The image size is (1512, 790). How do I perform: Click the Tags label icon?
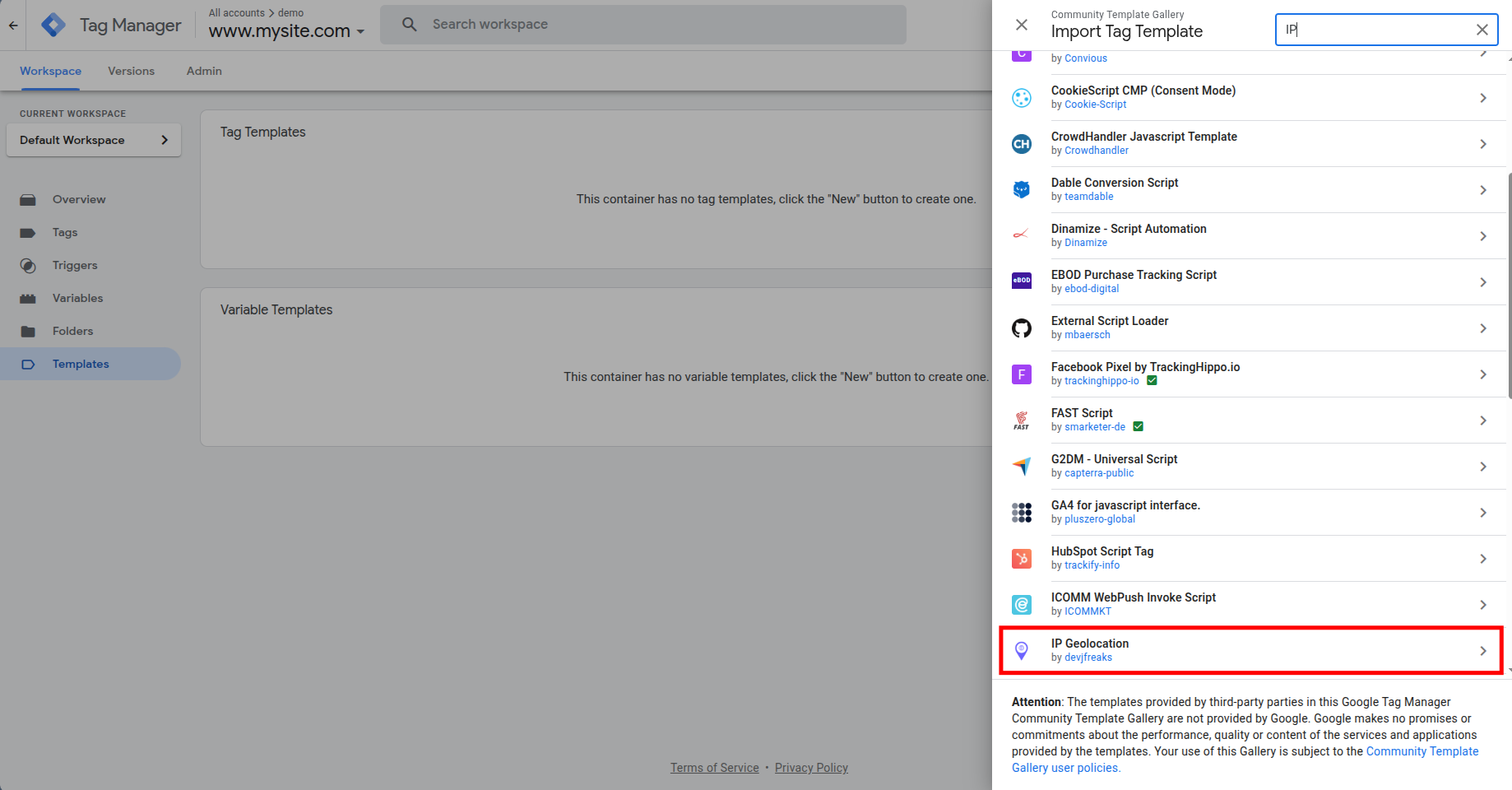tap(28, 233)
